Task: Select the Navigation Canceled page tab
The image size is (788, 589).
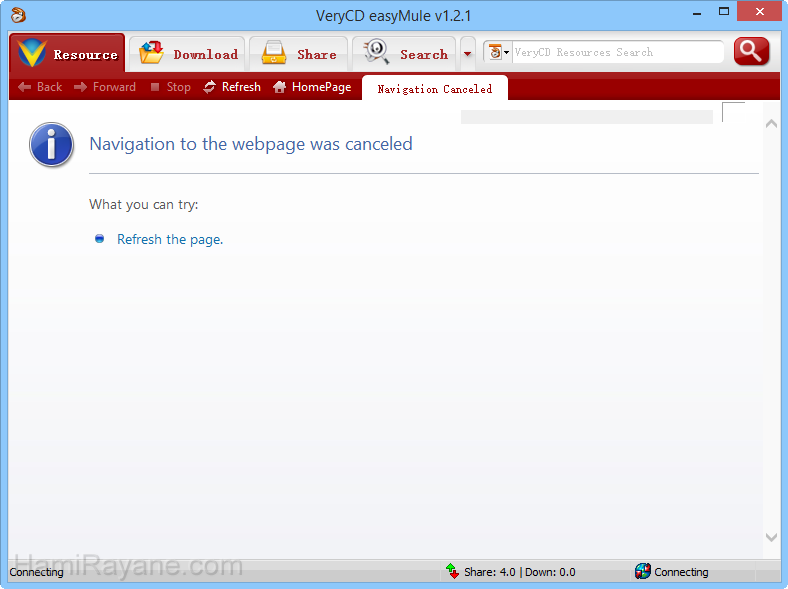Action: pos(435,88)
